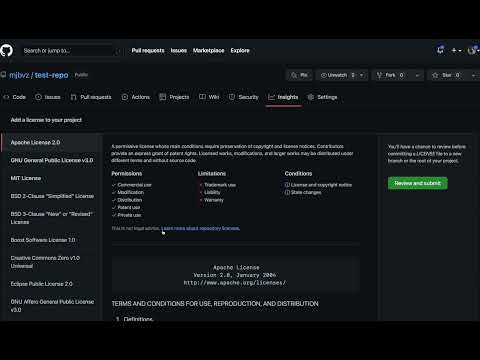Go to Explore
This screenshot has width=480, height=360.
240,51
